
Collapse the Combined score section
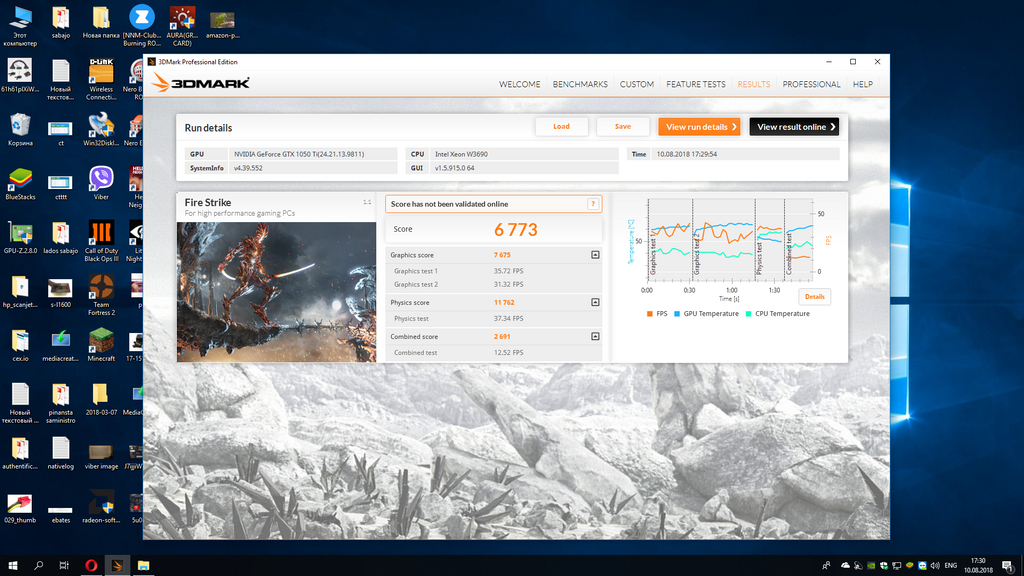point(595,337)
